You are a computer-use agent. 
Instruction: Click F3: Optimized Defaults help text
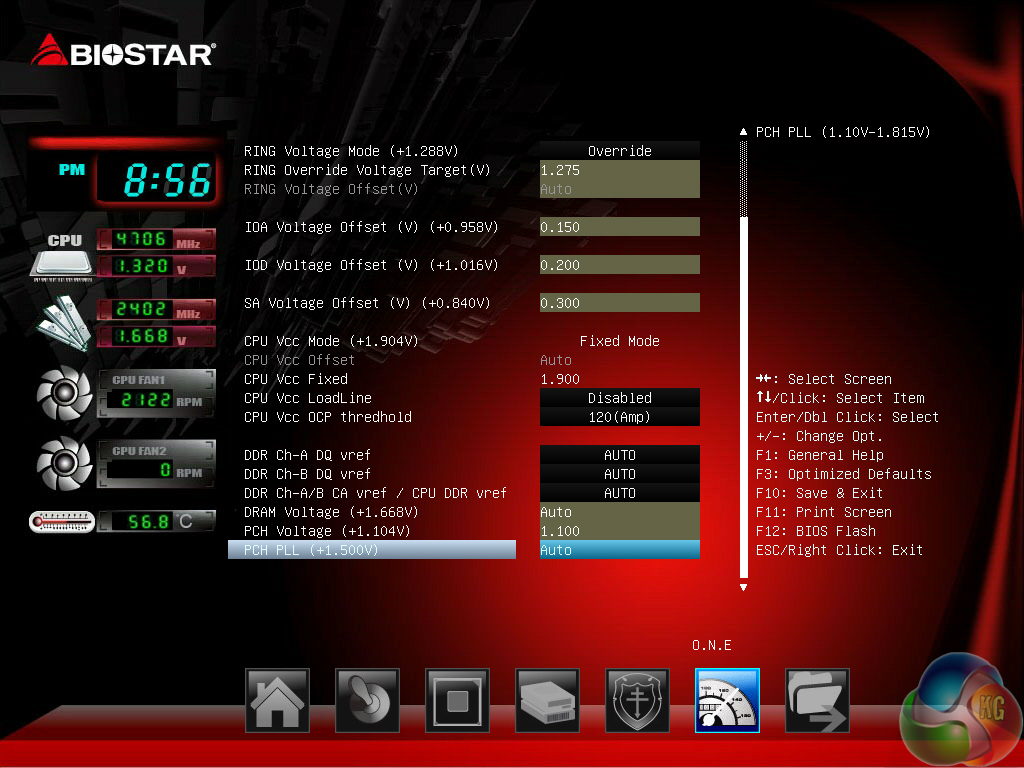pos(843,473)
